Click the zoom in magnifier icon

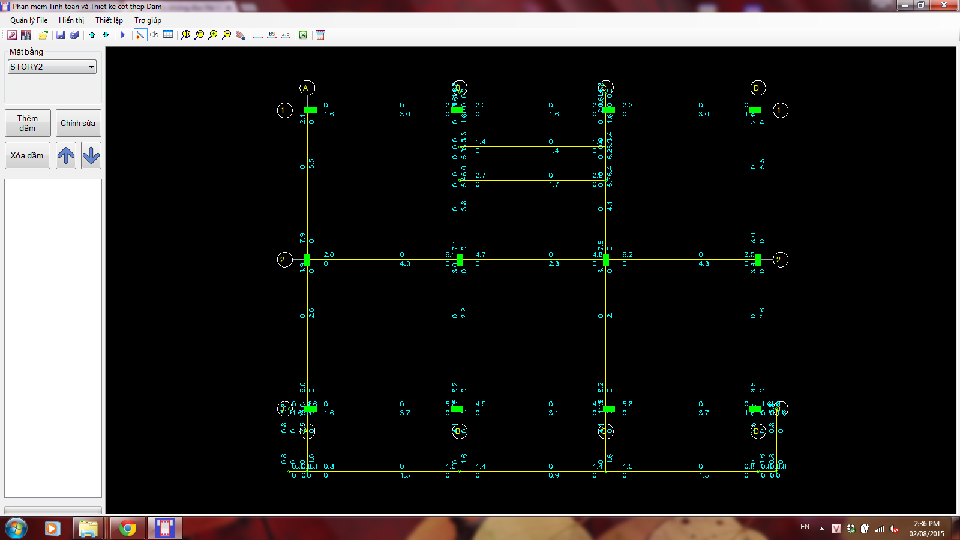click(x=213, y=35)
